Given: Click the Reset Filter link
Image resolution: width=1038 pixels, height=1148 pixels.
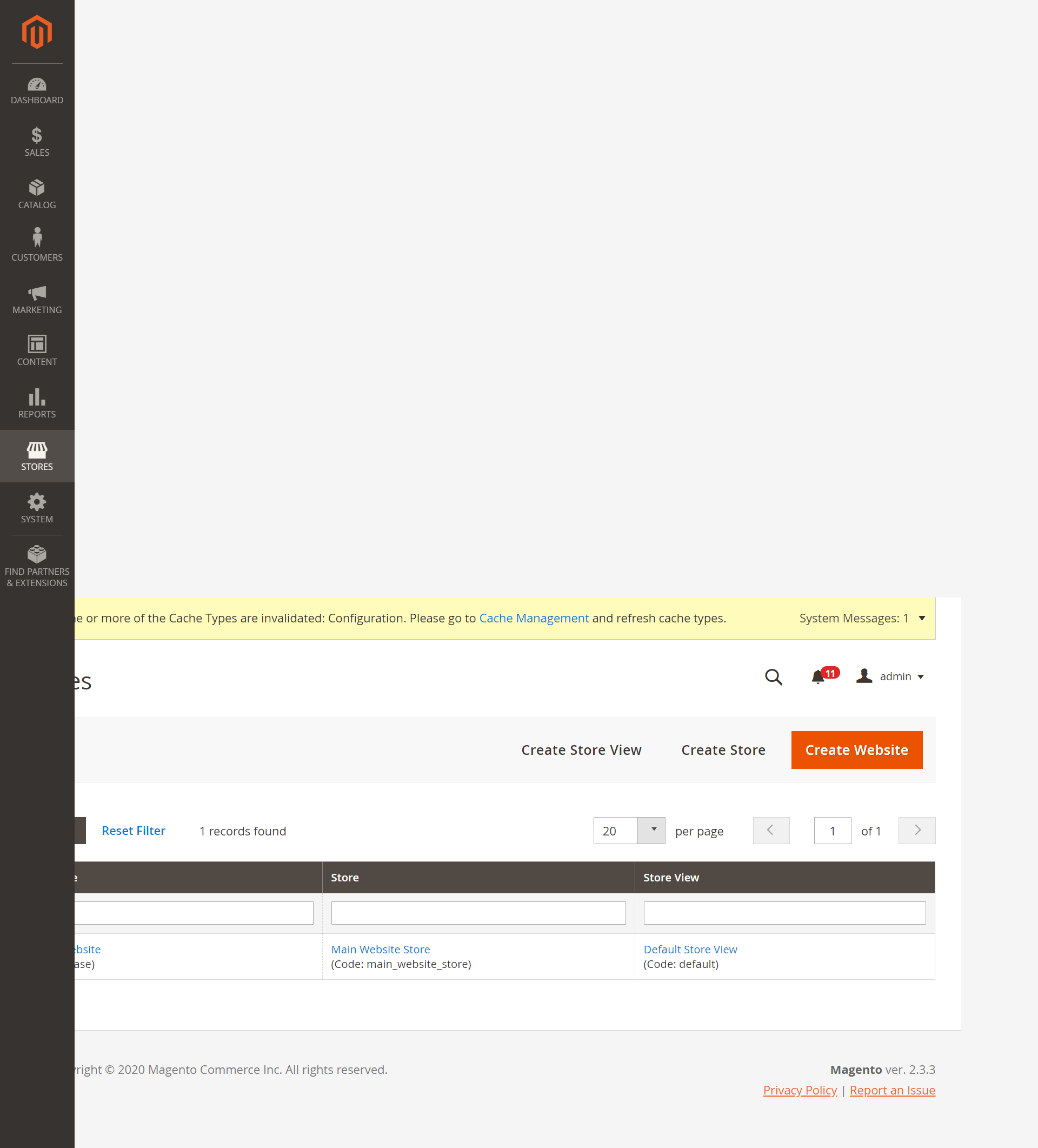Looking at the screenshot, I should [x=133, y=831].
